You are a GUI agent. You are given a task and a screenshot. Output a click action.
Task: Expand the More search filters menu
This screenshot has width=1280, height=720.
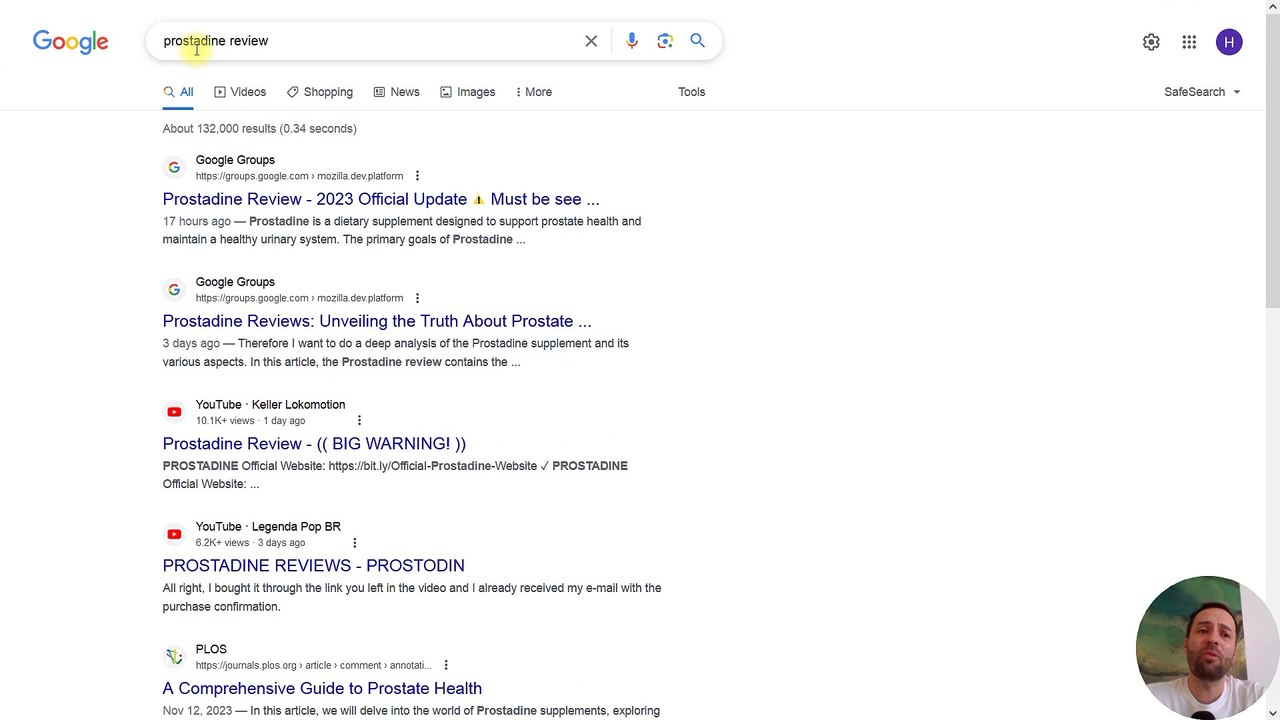click(534, 92)
